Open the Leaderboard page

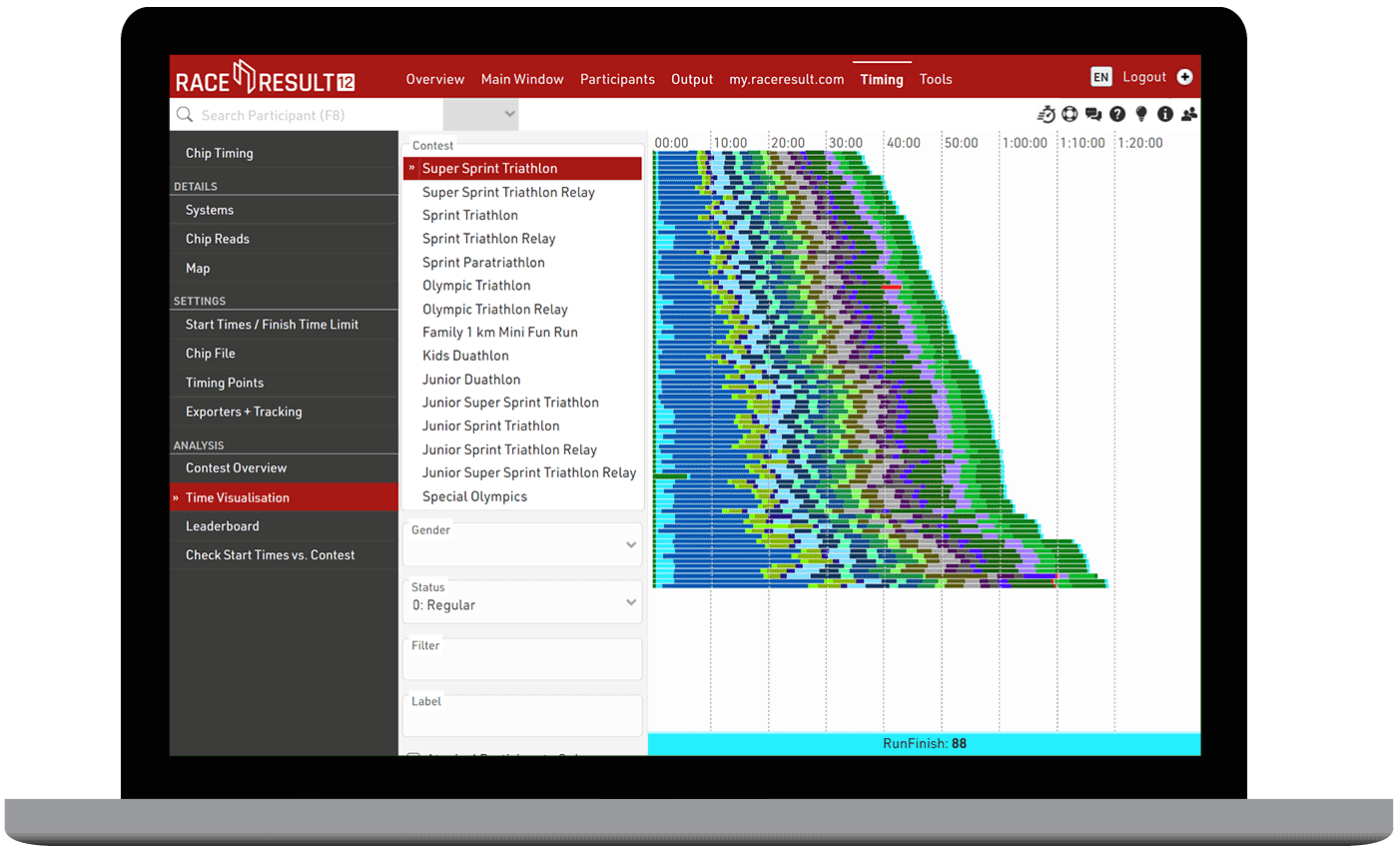pyautogui.click(x=284, y=526)
